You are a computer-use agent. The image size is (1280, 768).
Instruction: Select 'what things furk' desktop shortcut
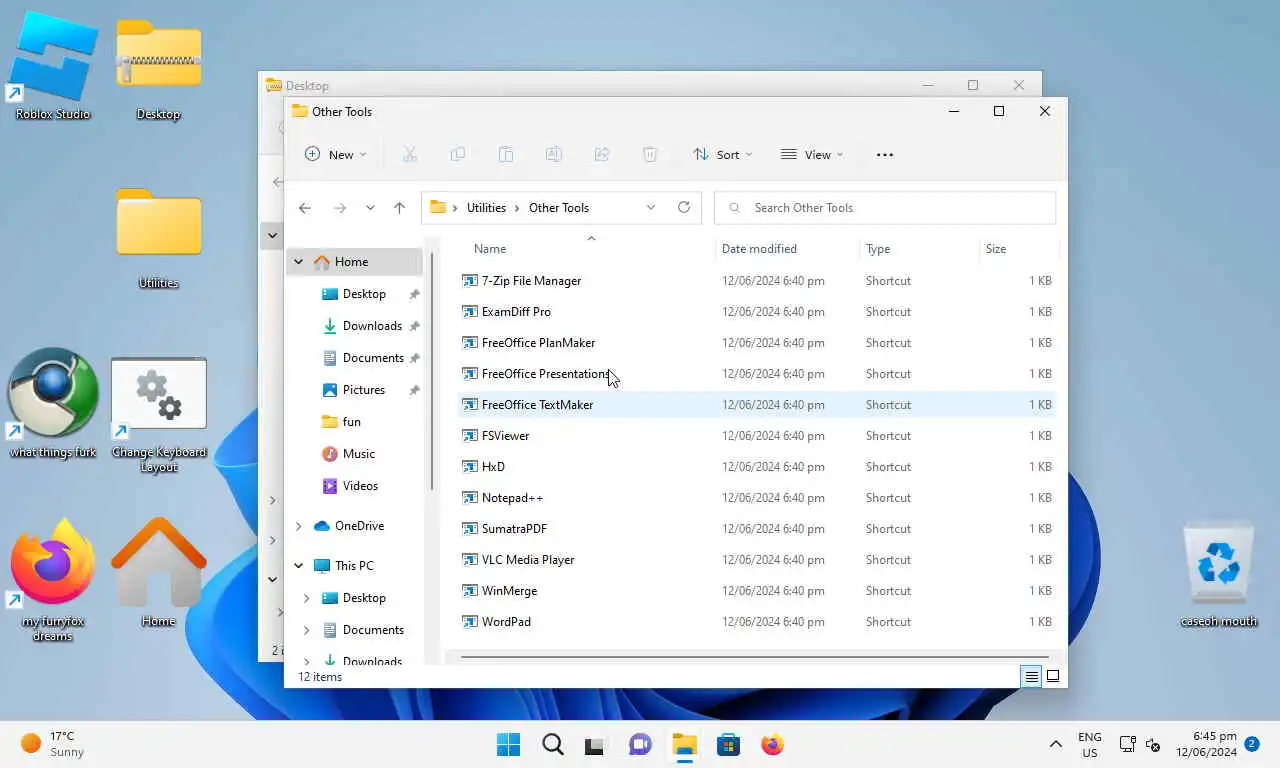coord(53,402)
